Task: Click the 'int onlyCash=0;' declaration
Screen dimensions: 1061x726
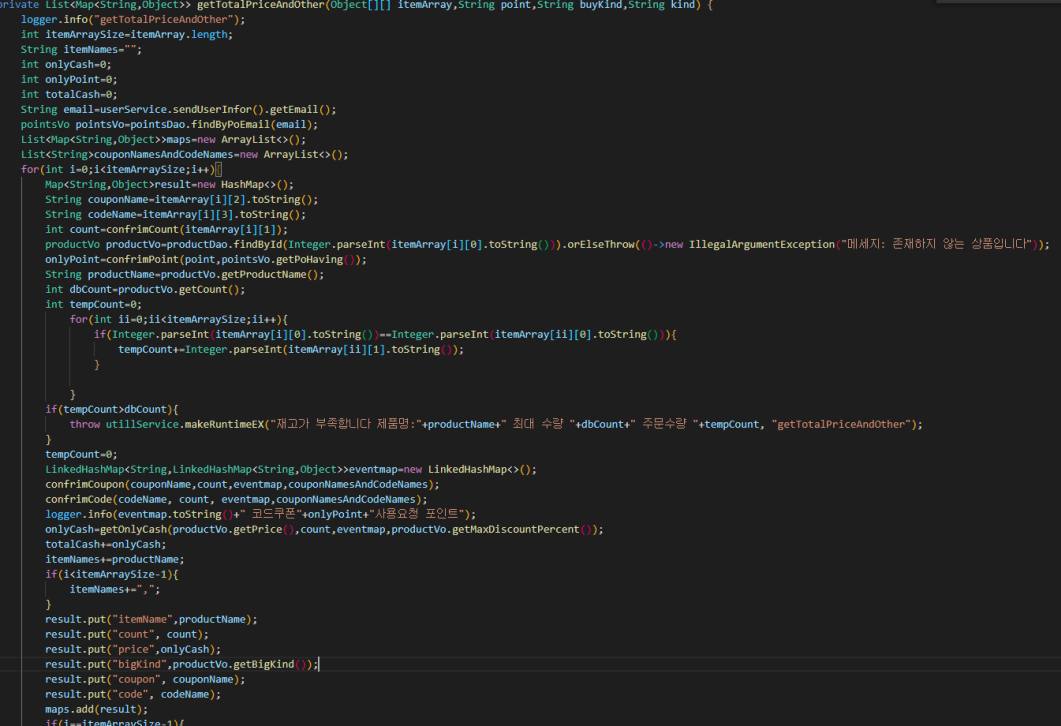Action: 66,64
